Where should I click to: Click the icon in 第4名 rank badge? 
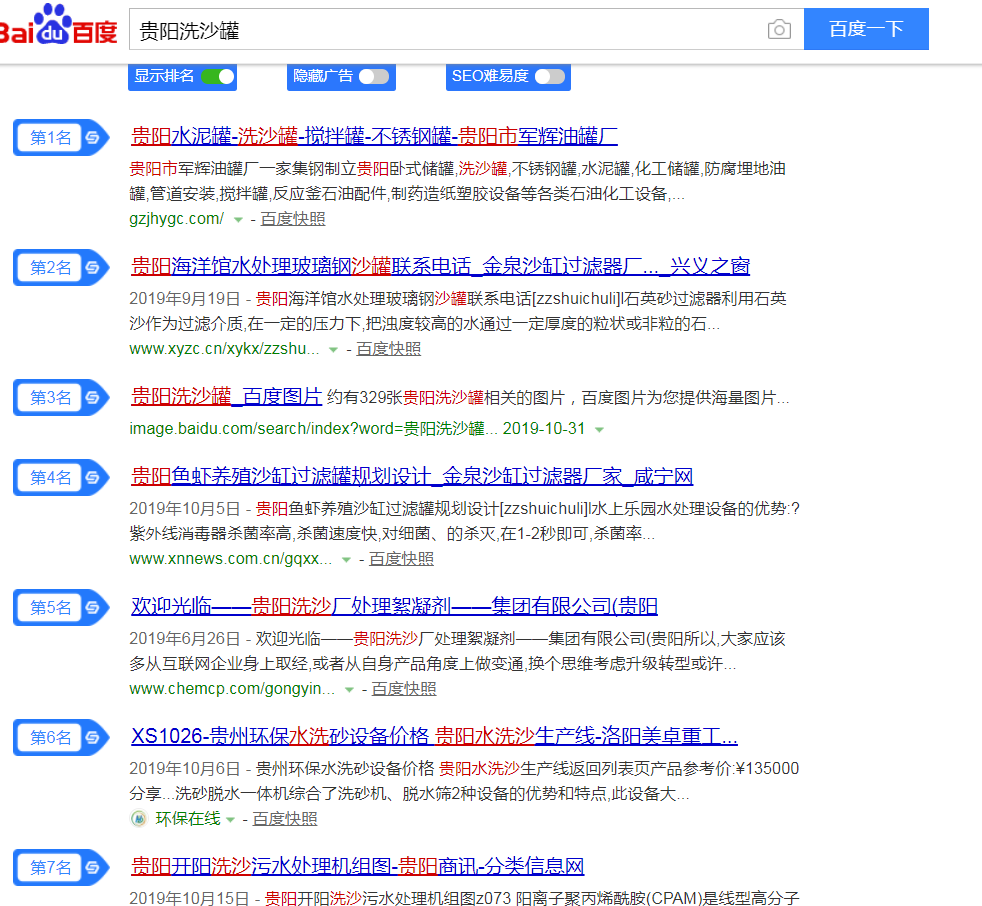(x=93, y=477)
